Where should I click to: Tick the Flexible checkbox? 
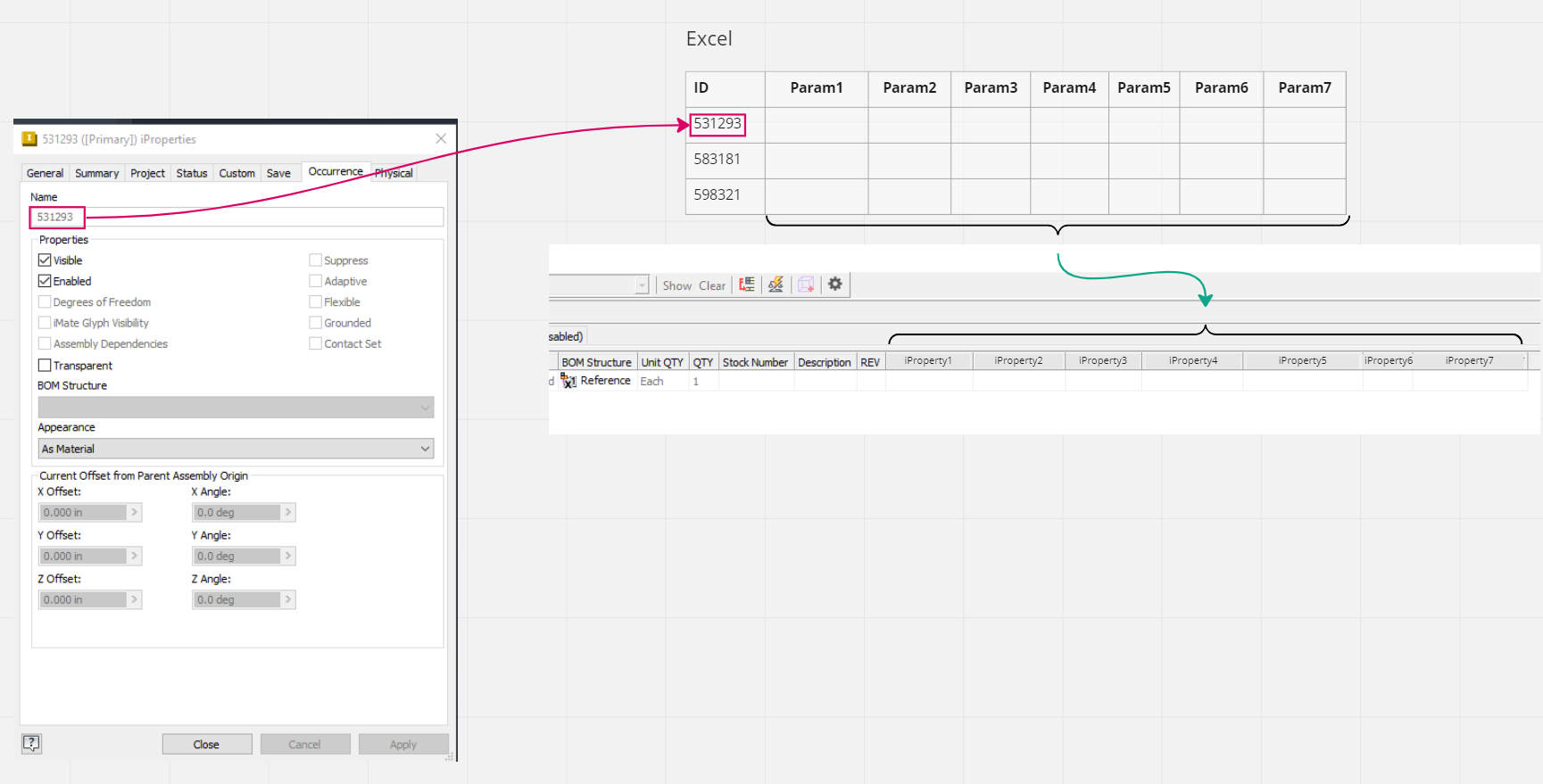coord(315,302)
